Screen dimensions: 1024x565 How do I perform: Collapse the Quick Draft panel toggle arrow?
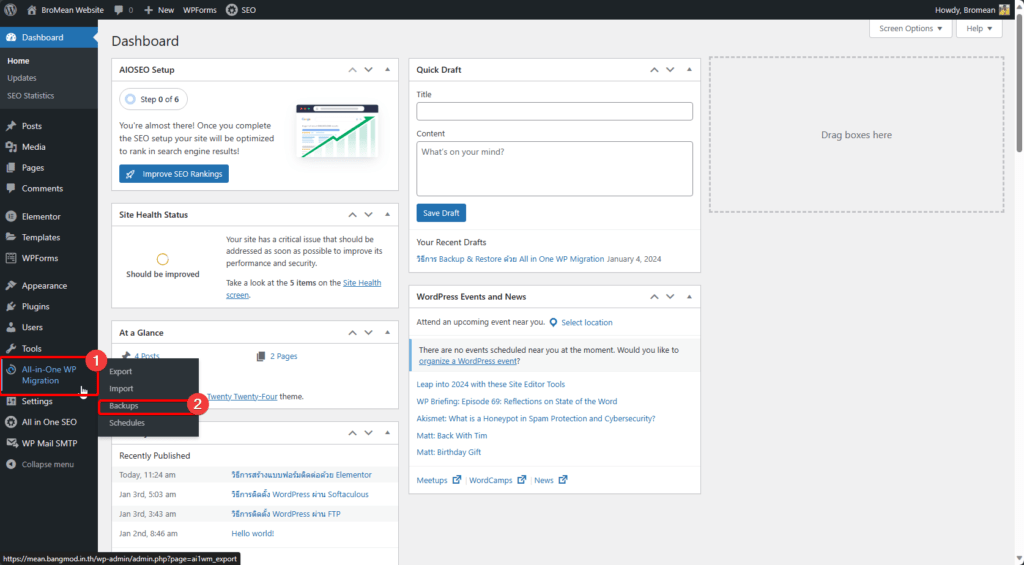click(x=686, y=70)
